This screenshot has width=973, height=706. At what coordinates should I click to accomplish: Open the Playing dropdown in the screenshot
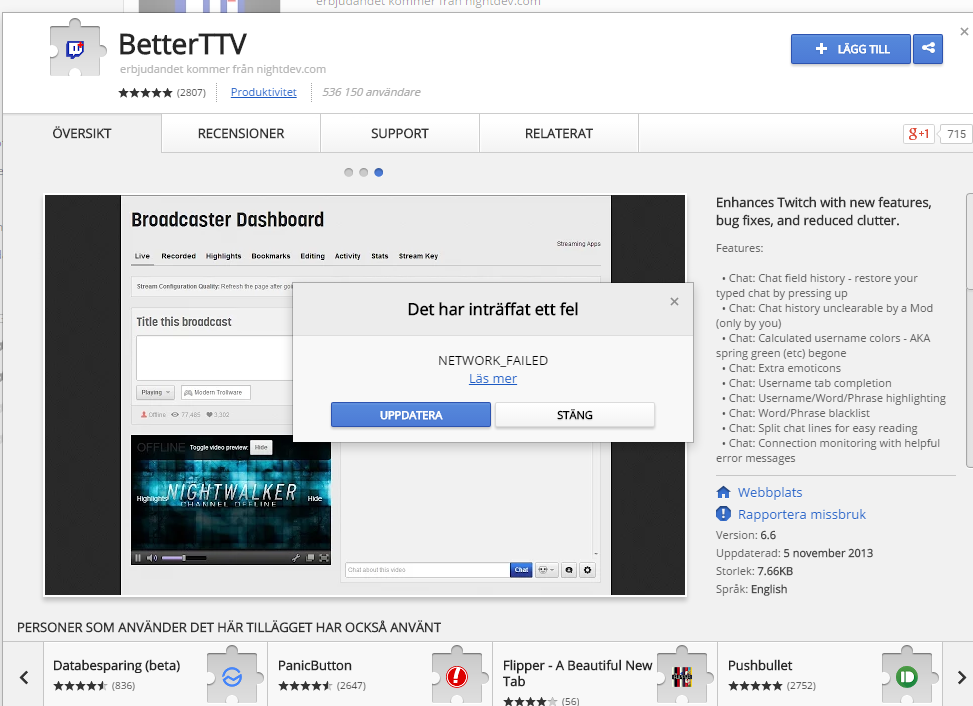(155, 393)
